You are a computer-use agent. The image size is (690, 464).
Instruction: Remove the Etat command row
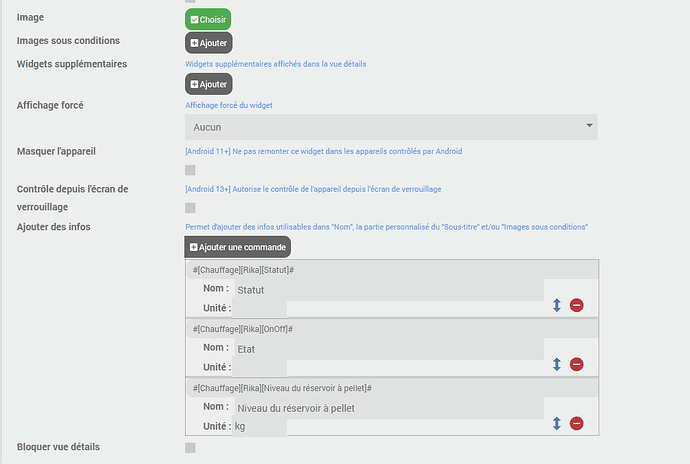[x=577, y=365]
